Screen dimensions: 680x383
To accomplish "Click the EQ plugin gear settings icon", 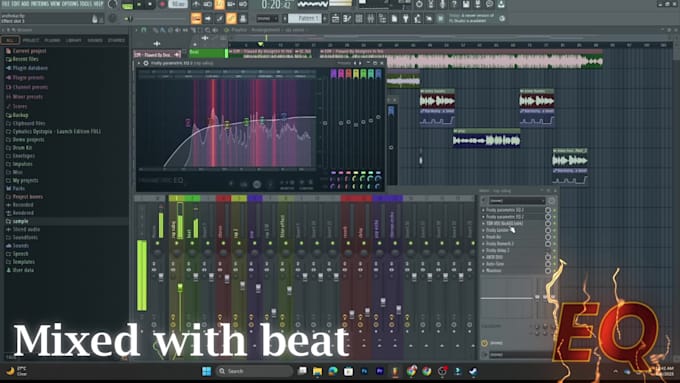I will (146, 63).
